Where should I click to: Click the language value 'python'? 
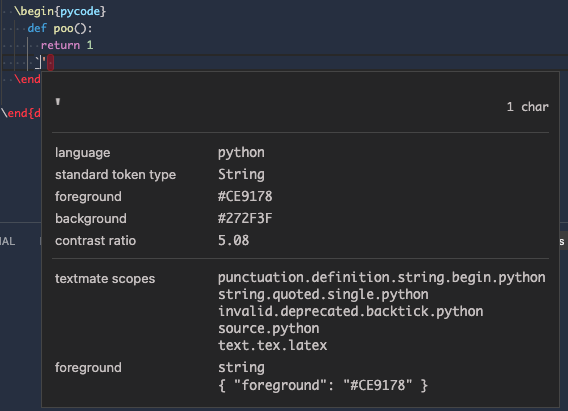tap(241, 153)
